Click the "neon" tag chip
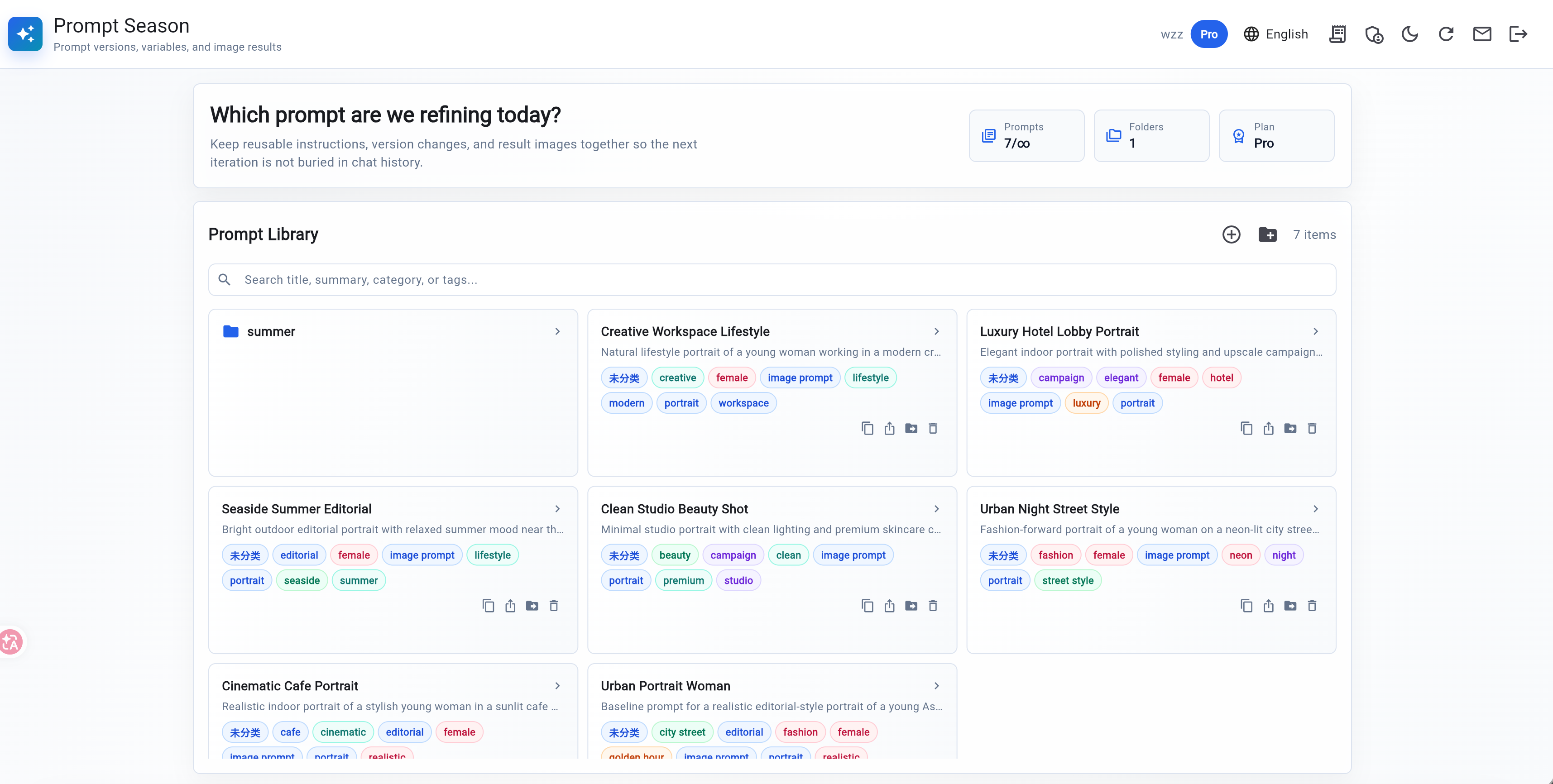This screenshot has height=784, width=1553. tap(1241, 555)
